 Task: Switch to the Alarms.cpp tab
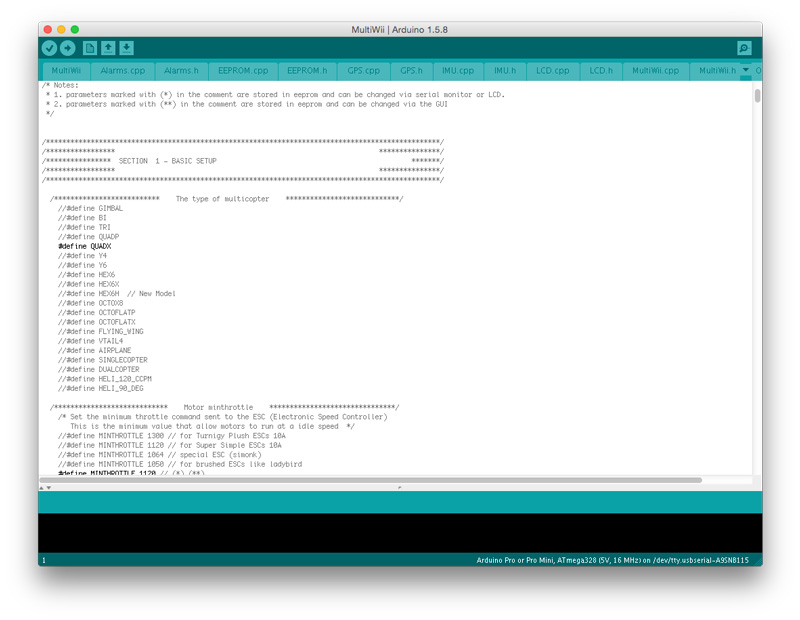coord(122,71)
